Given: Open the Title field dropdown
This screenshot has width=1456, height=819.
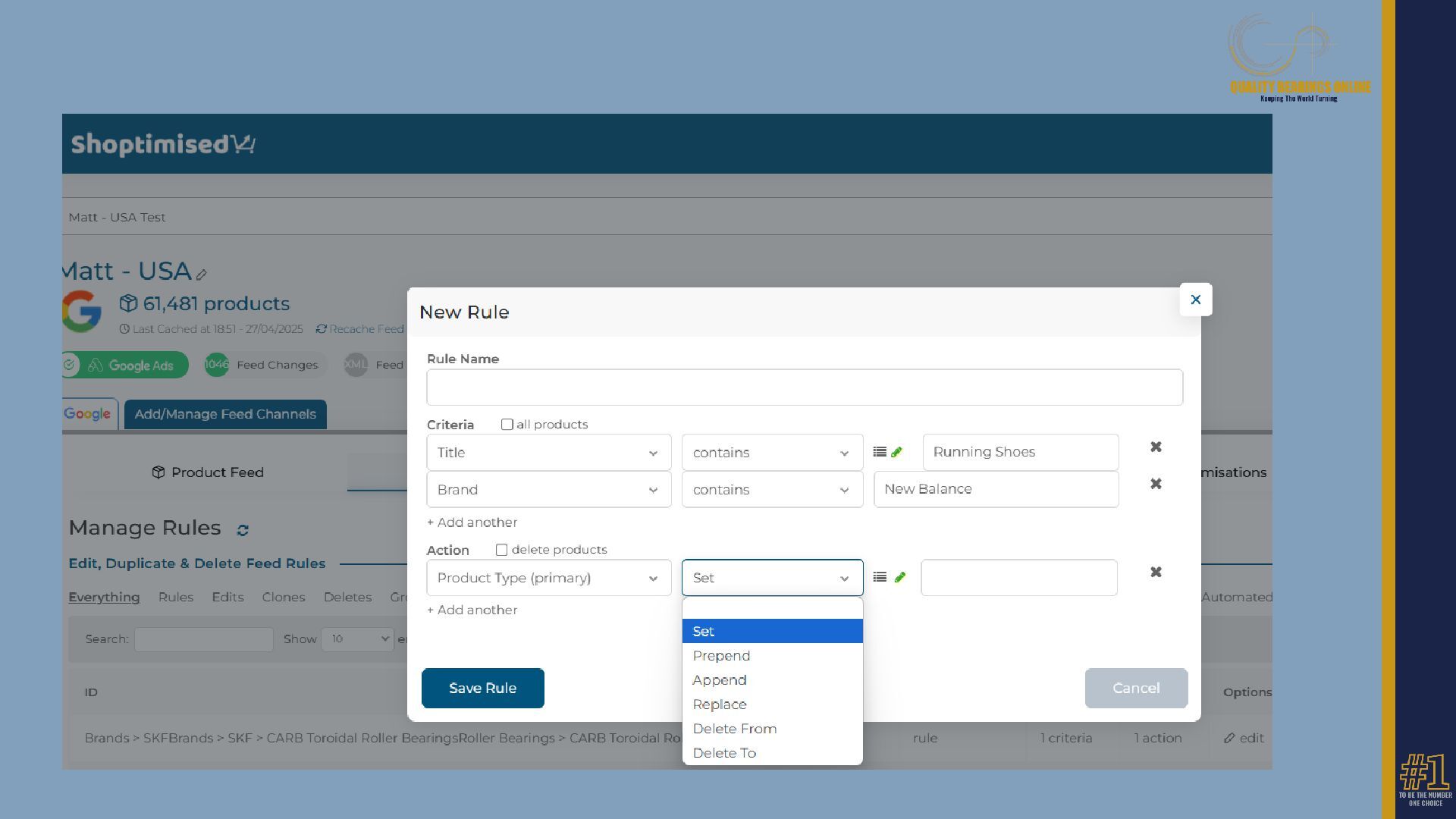Looking at the screenshot, I should tap(548, 453).
